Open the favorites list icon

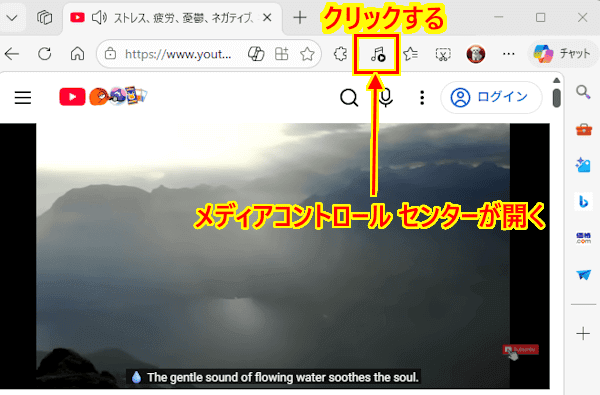[x=410, y=54]
